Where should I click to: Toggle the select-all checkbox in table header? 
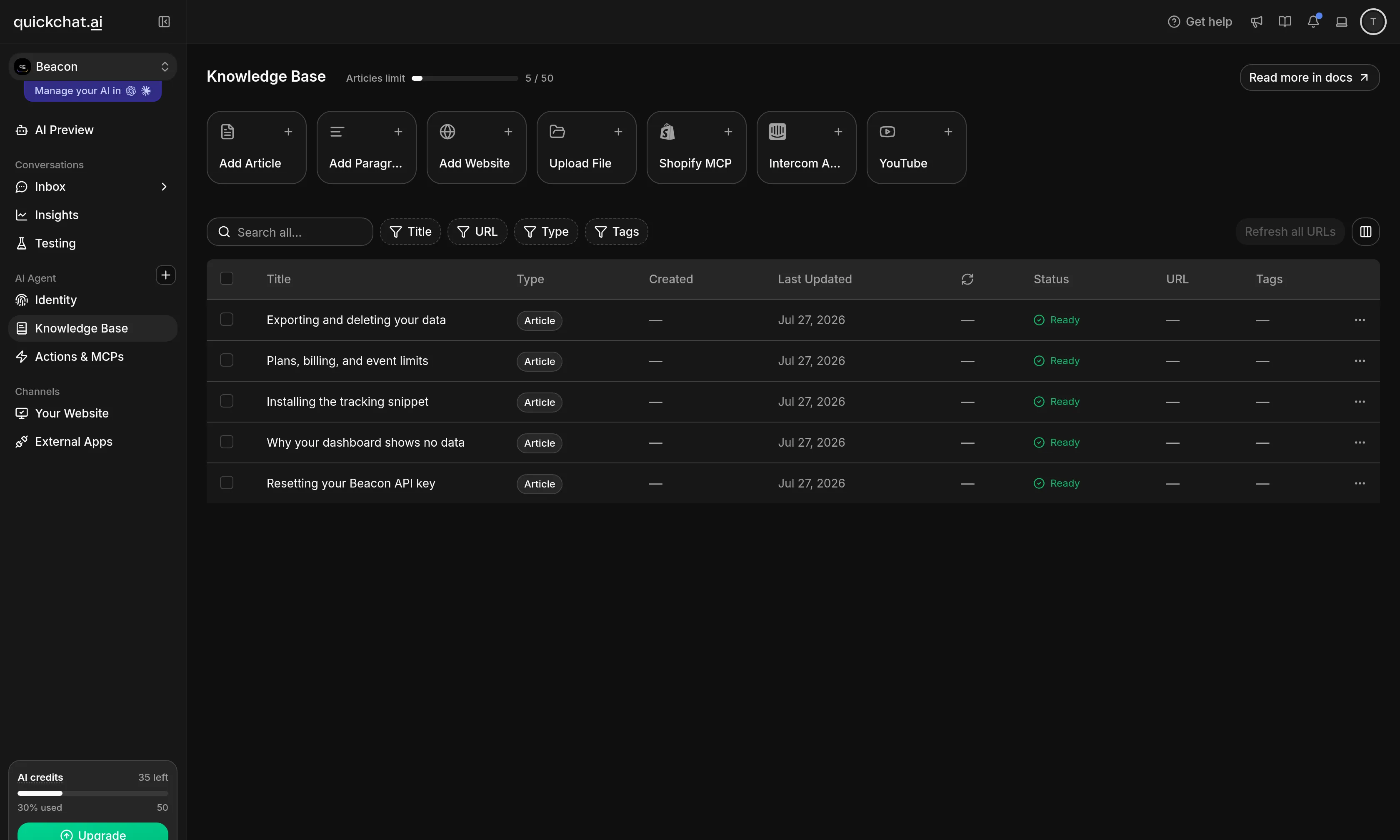pyautogui.click(x=226, y=278)
